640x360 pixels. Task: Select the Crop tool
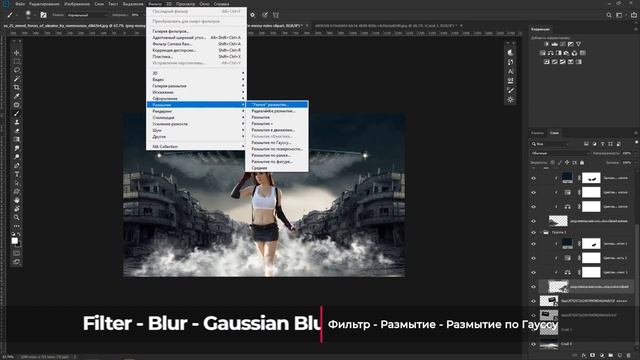click(17, 87)
